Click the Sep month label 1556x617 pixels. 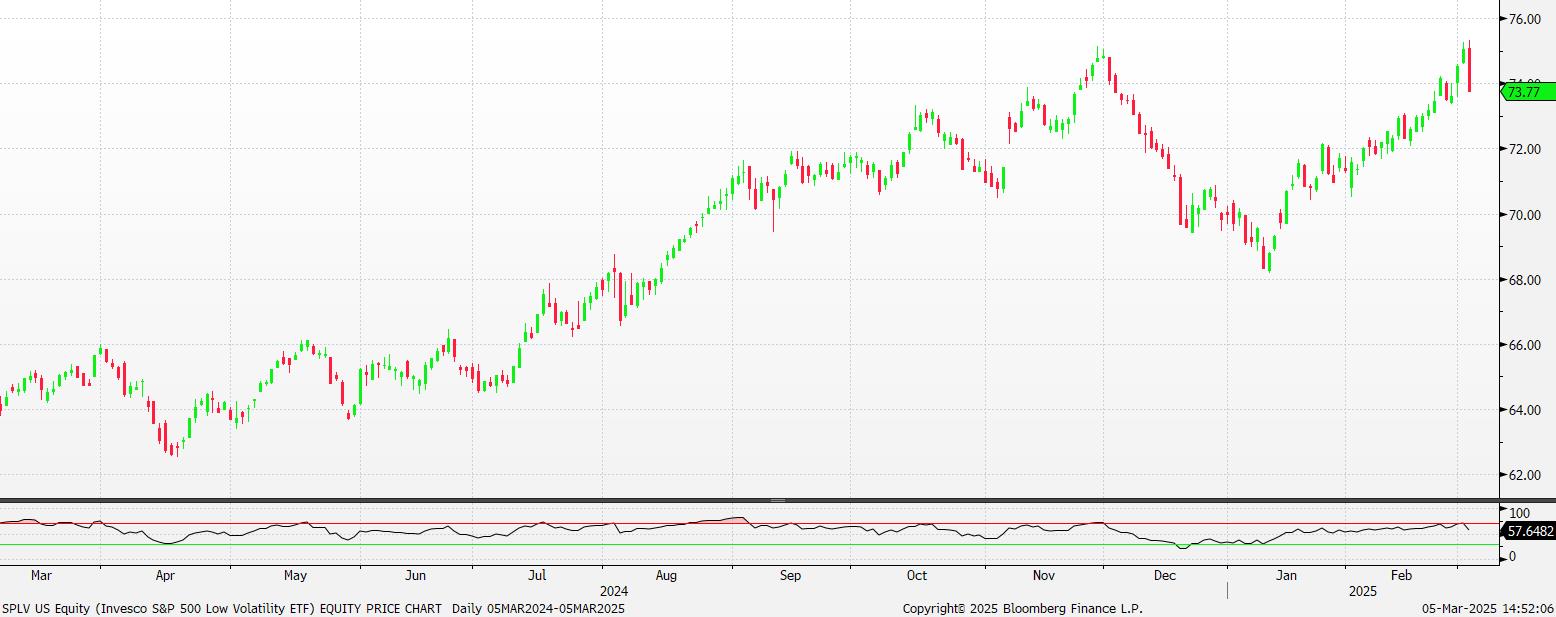tap(790, 576)
